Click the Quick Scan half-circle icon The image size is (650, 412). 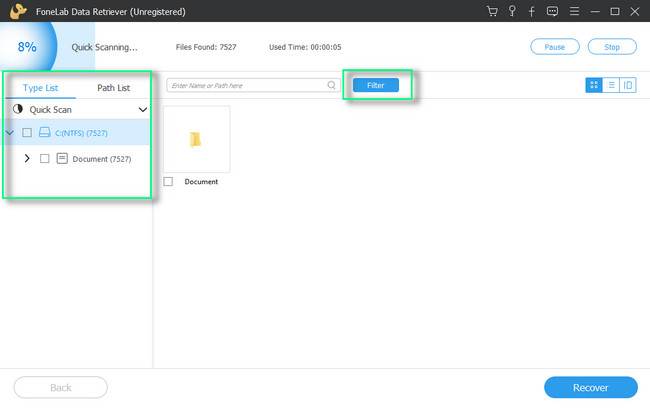click(x=18, y=109)
